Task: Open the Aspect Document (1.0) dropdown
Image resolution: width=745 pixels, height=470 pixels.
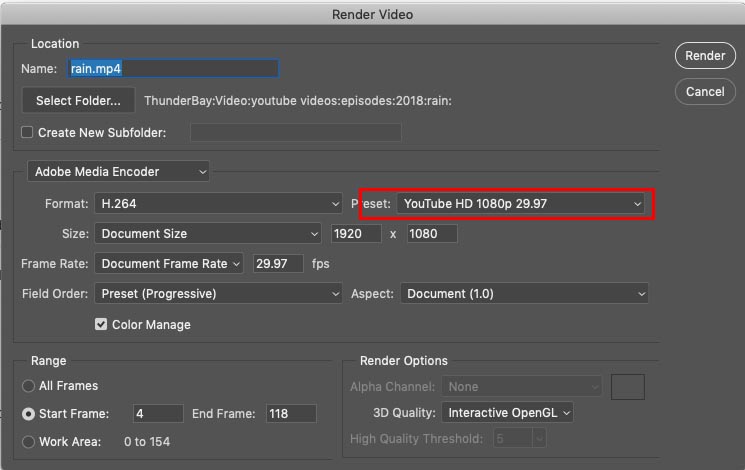Action: point(525,294)
